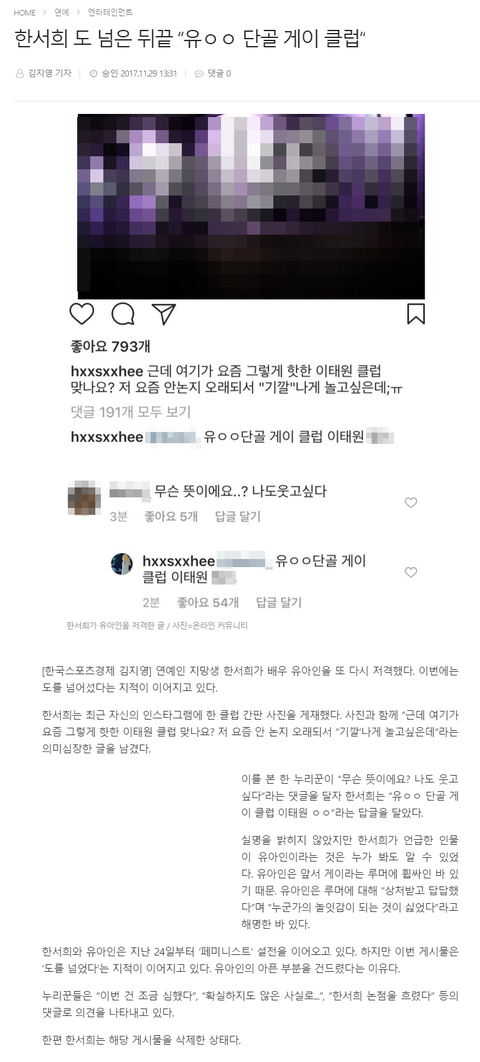The image size is (480, 1062).
Task: Open the 엔터테인먼트 breadcrumb category
Action: [111, 12]
